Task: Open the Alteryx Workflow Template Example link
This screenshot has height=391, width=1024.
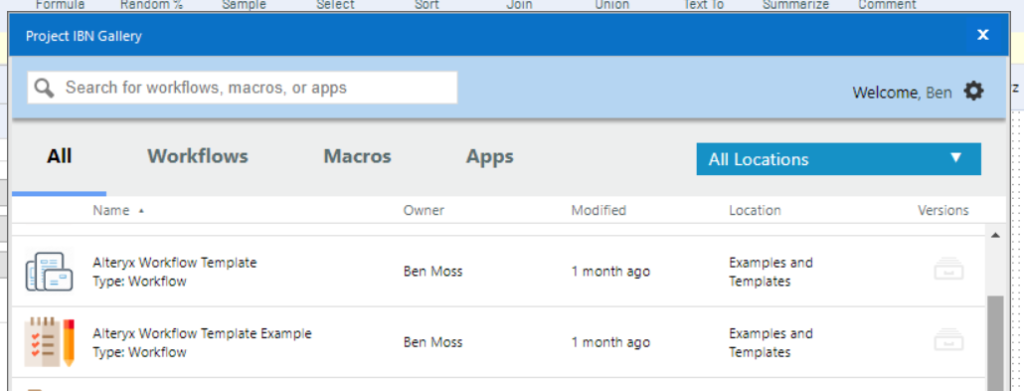Action: 202,334
